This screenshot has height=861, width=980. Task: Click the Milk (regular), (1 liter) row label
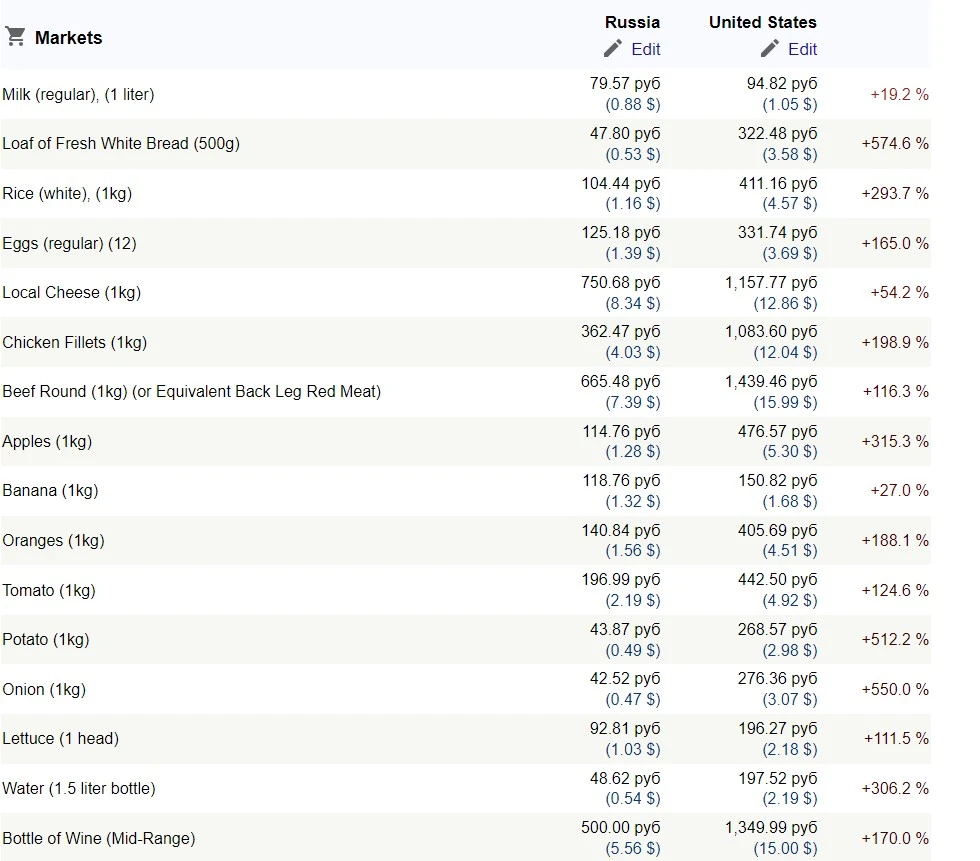(x=78, y=94)
